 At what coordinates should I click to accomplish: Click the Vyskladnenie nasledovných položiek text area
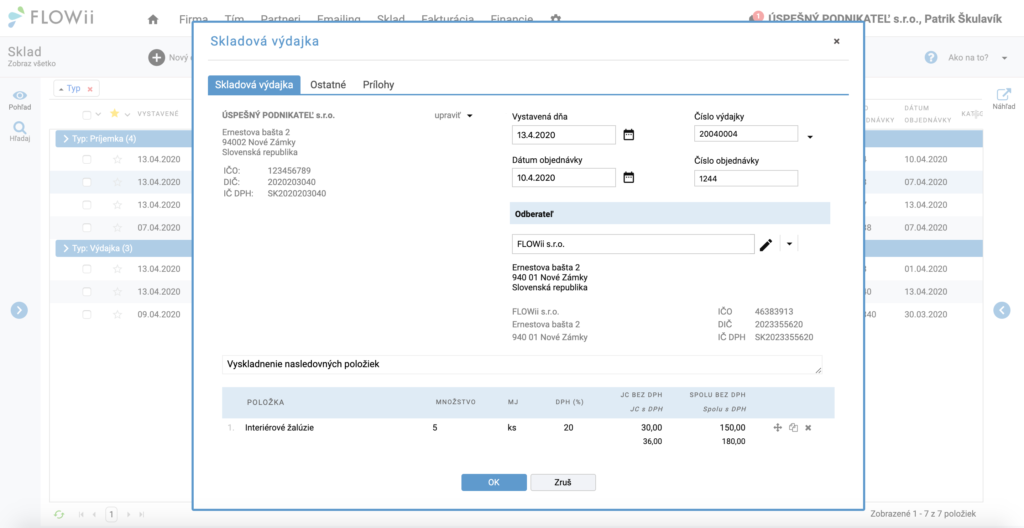pyautogui.click(x=522, y=365)
